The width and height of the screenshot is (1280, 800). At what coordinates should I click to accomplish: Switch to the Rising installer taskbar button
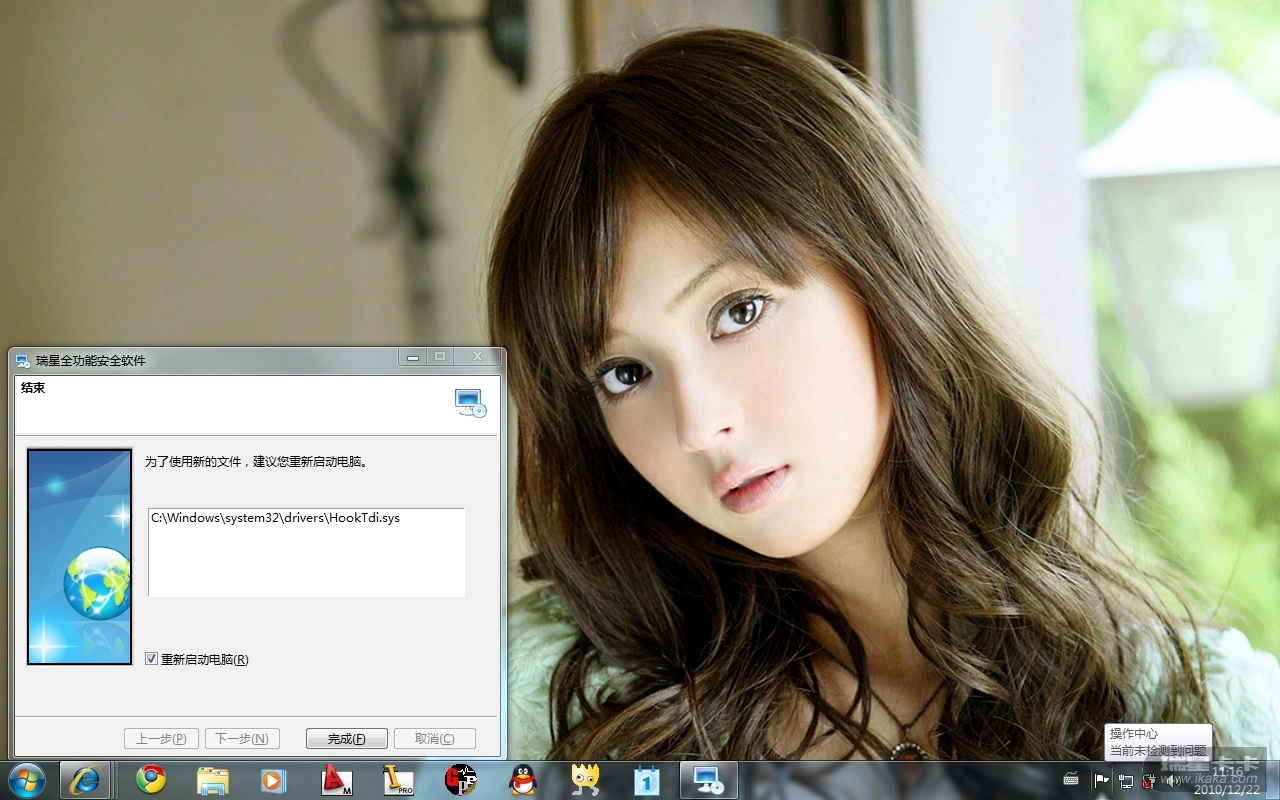point(709,779)
